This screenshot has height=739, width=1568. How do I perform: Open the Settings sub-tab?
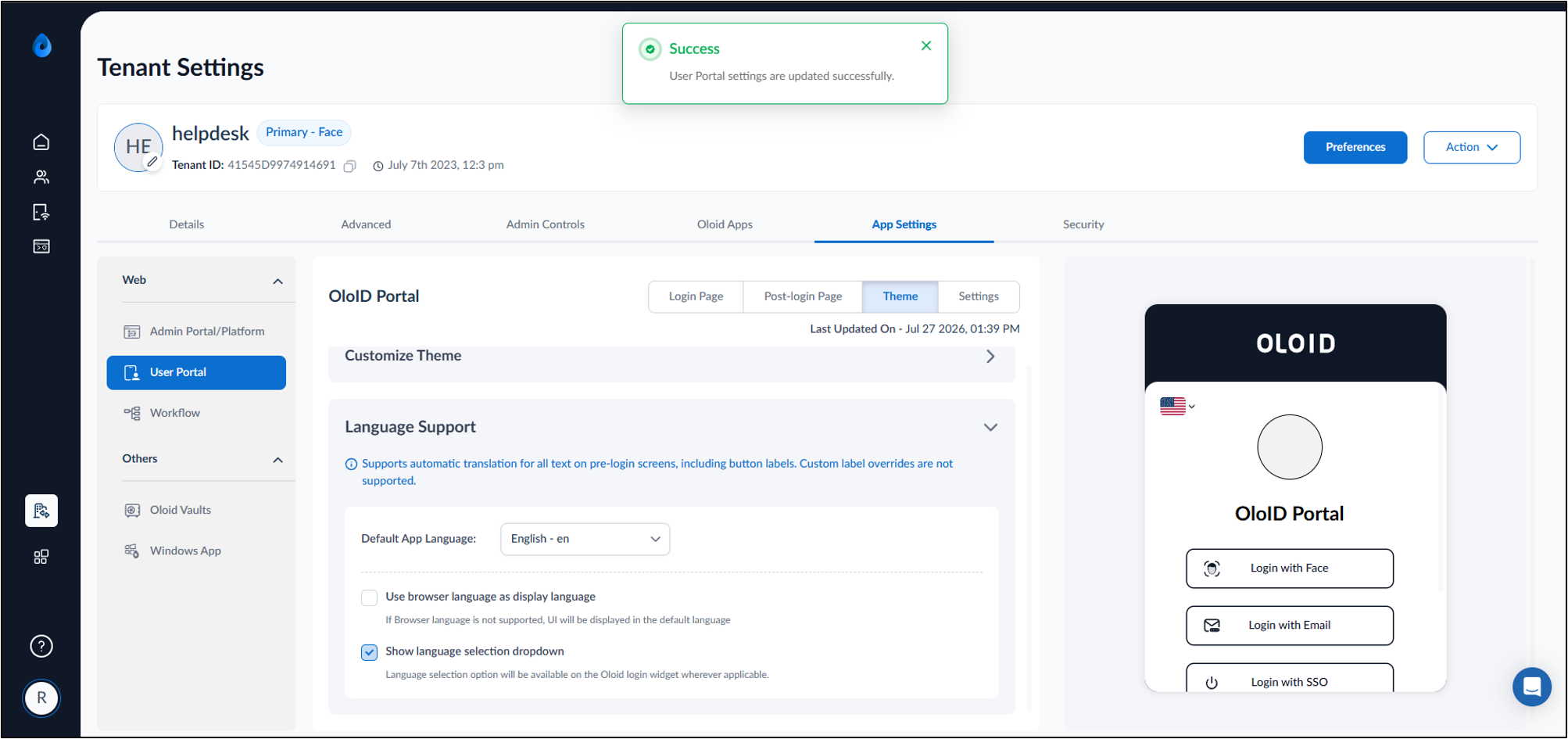[979, 297]
